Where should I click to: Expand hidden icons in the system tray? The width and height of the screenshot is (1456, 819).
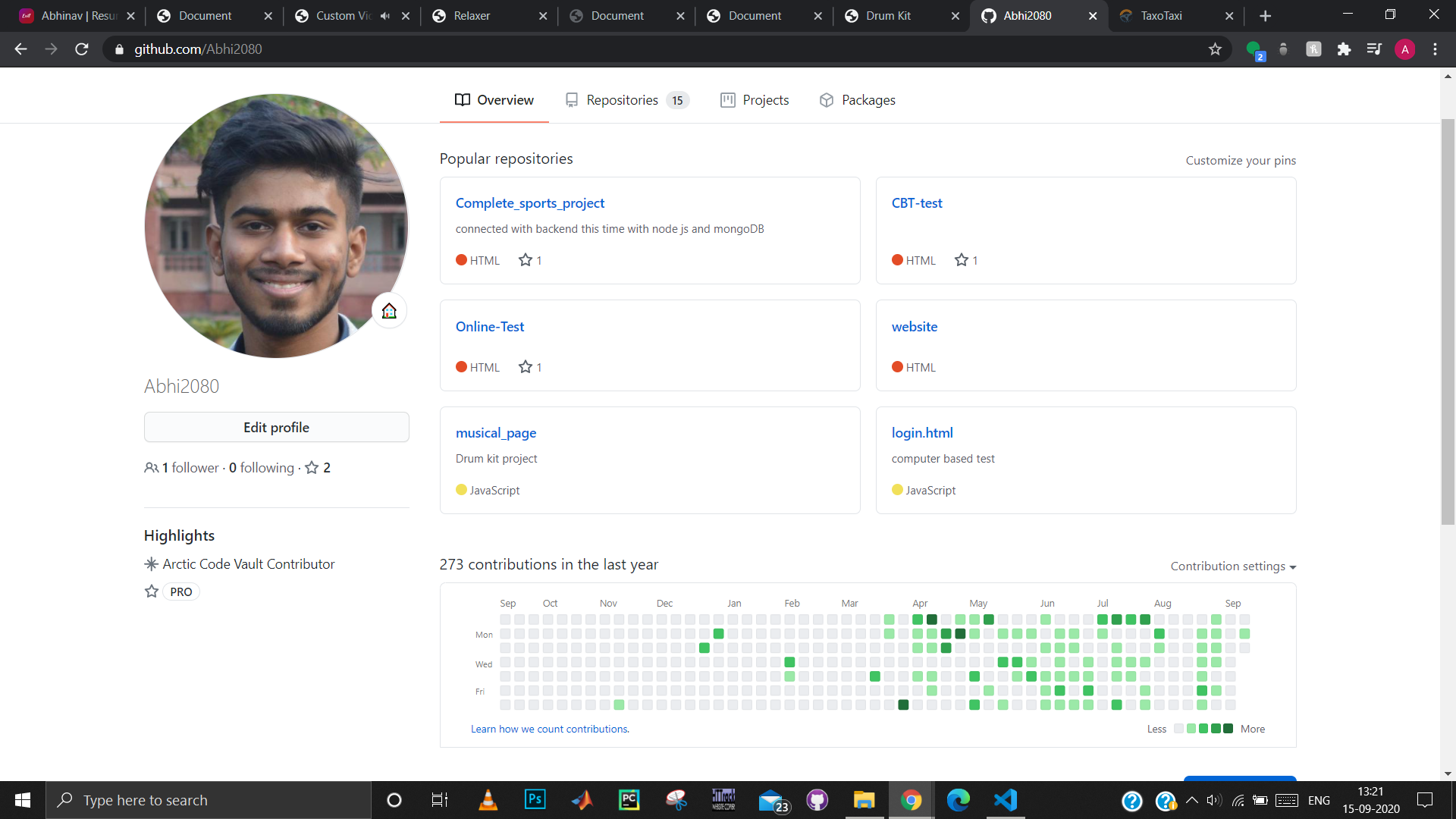1191,800
